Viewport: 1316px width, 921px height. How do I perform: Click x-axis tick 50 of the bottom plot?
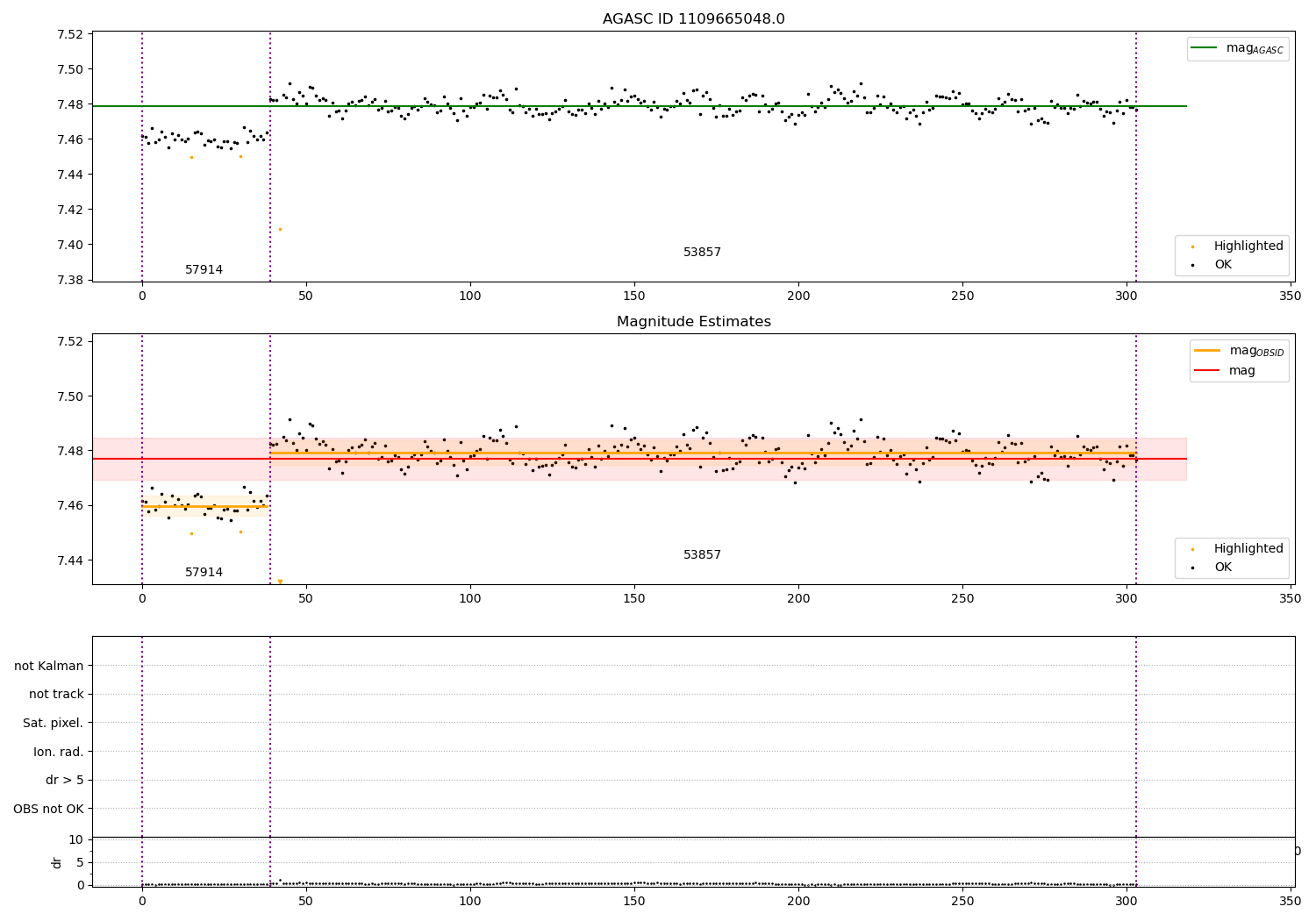click(306, 901)
